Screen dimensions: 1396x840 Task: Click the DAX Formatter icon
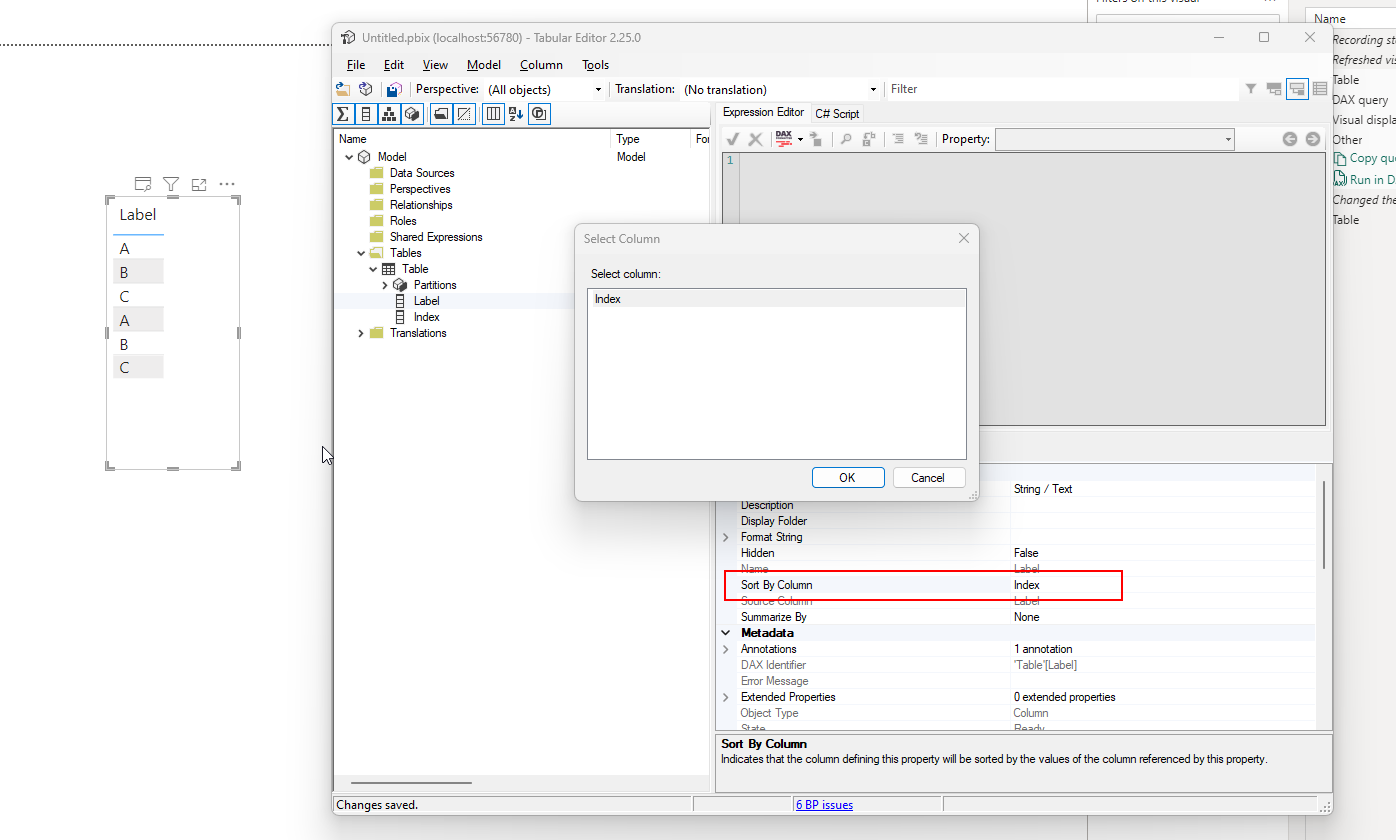(784, 139)
